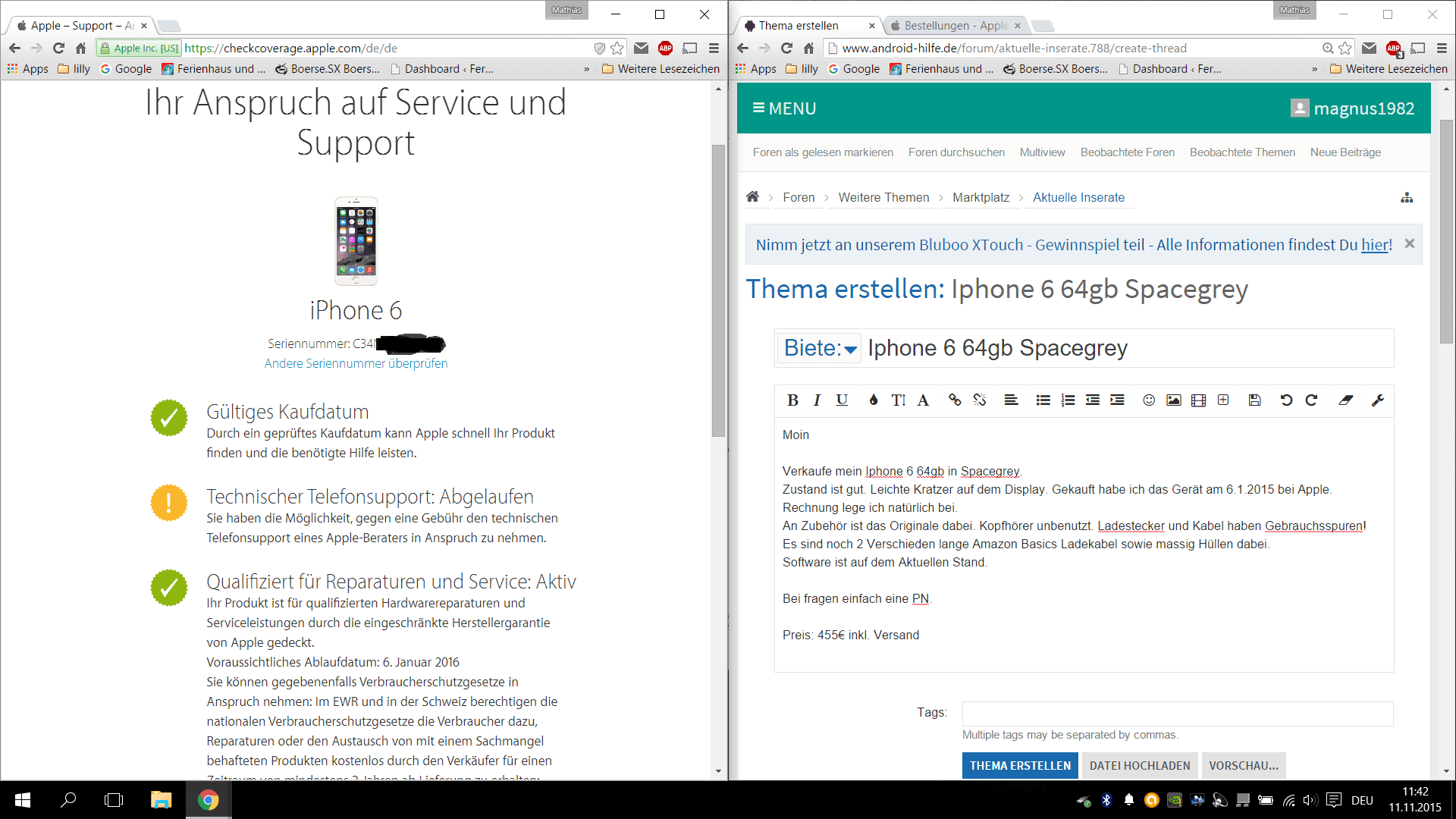The image size is (1456, 819).
Task: Click the DATEI HOCHLADEN button
Action: tap(1140, 766)
